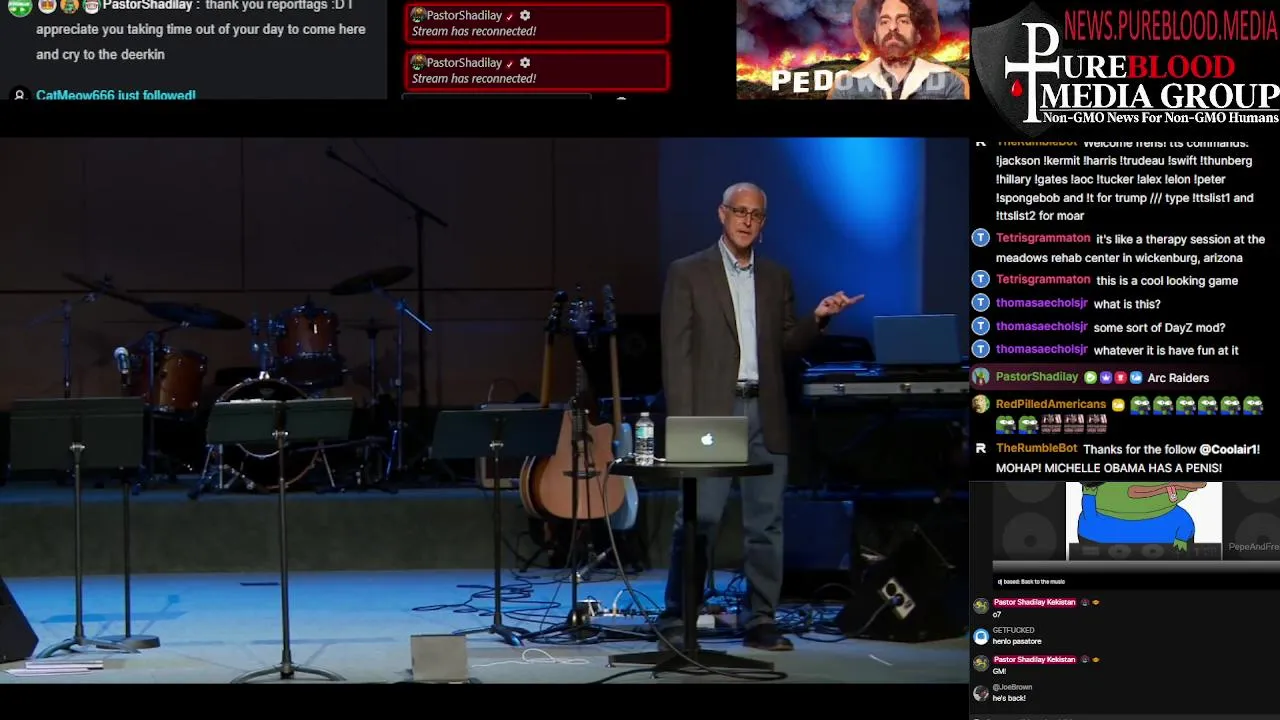
Task: Click 'some sort of DayZ mod?' message
Action: (x=1159, y=327)
